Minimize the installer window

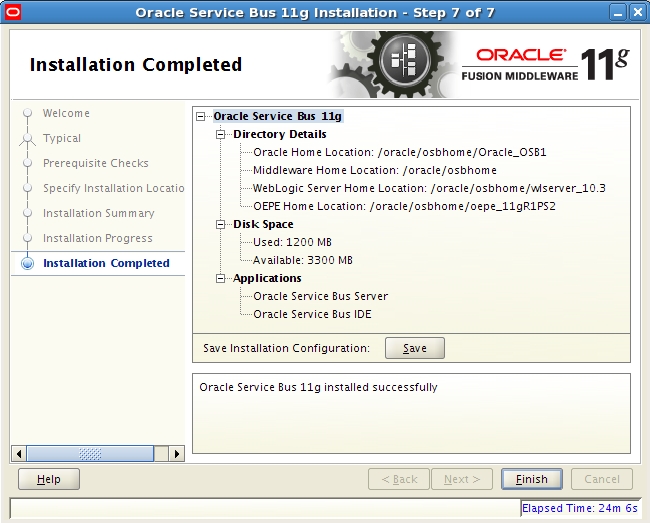click(x=618, y=12)
